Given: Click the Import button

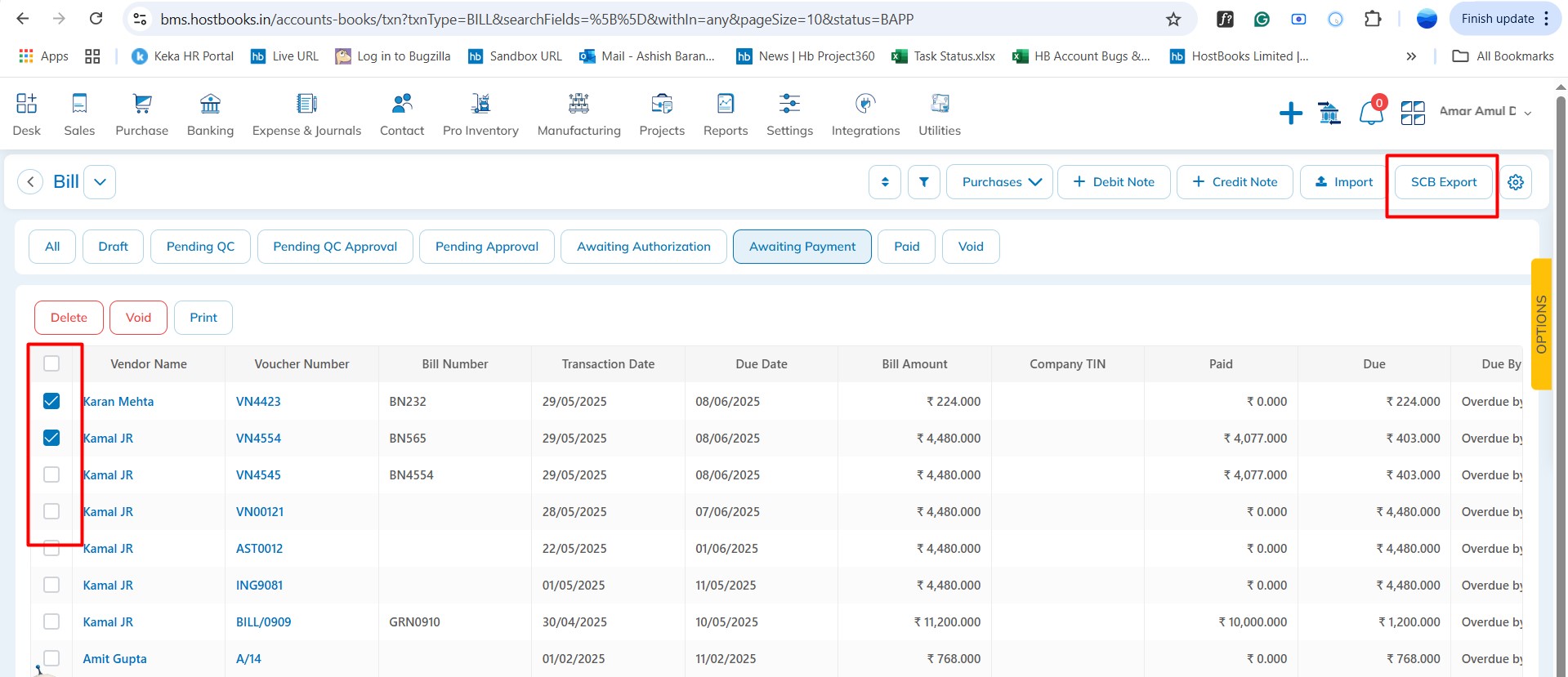Looking at the screenshot, I should point(1343,182).
